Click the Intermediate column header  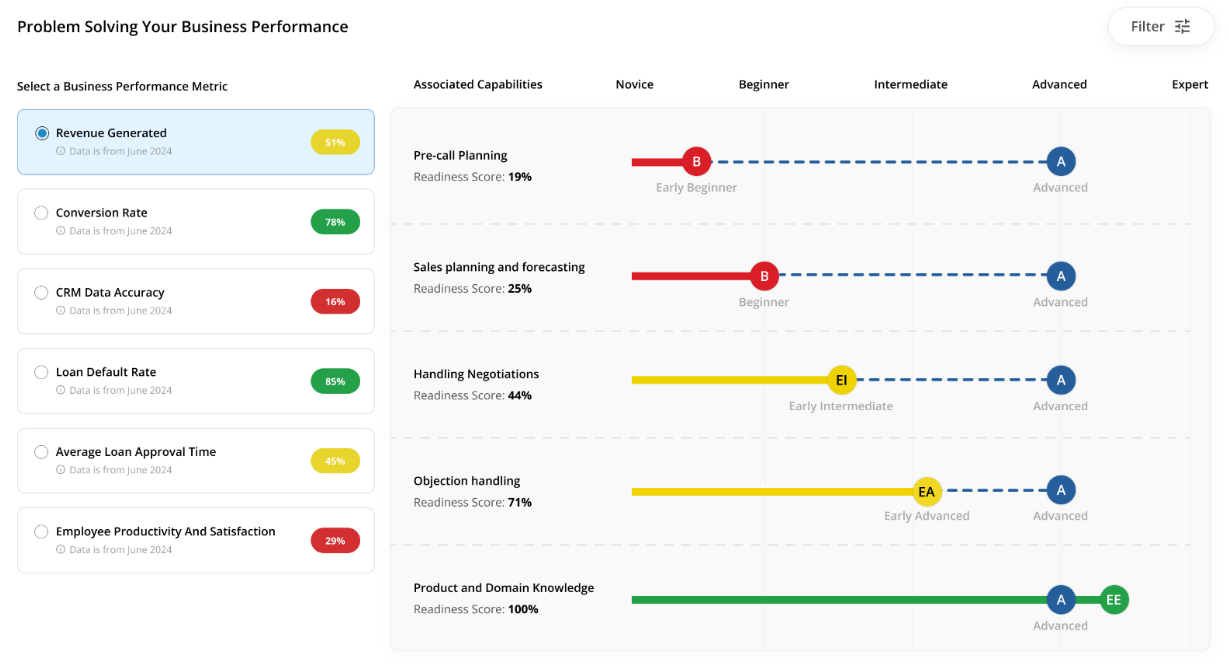pos(911,84)
